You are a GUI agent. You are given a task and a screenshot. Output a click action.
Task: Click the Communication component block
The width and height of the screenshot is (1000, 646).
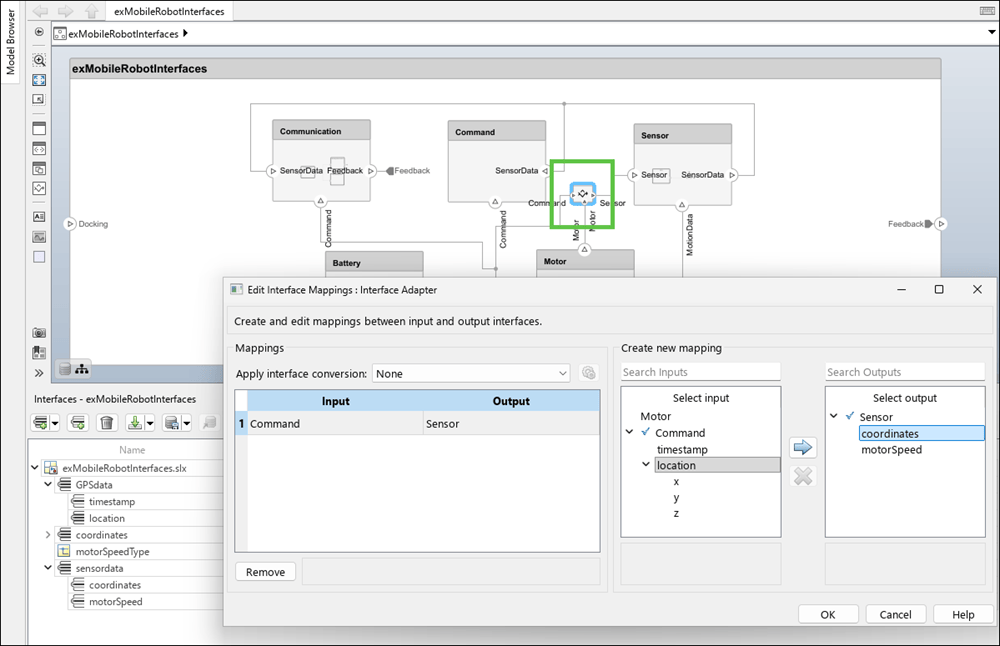coord(321,161)
